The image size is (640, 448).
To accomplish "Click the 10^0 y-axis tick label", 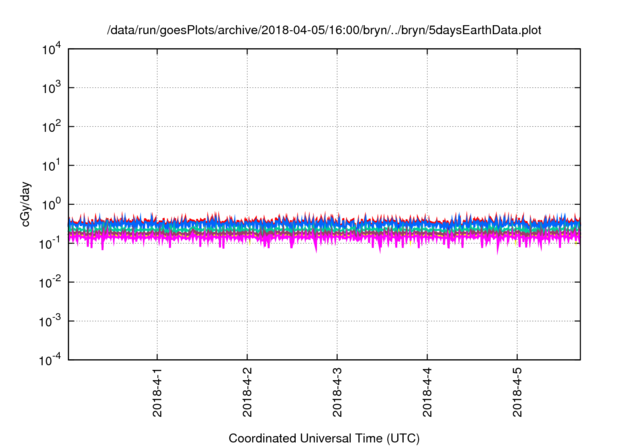I will [51, 204].
